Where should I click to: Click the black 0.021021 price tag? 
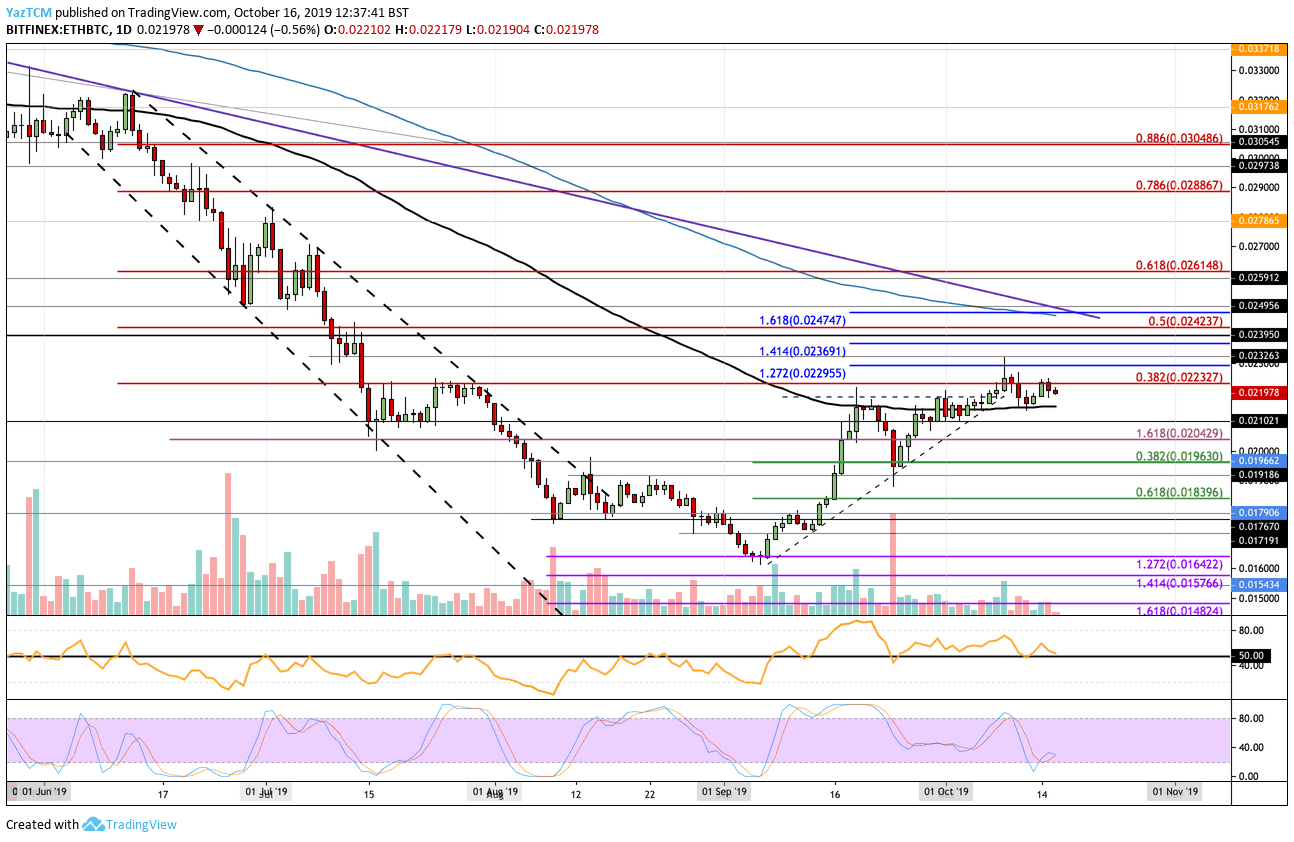coord(1258,421)
